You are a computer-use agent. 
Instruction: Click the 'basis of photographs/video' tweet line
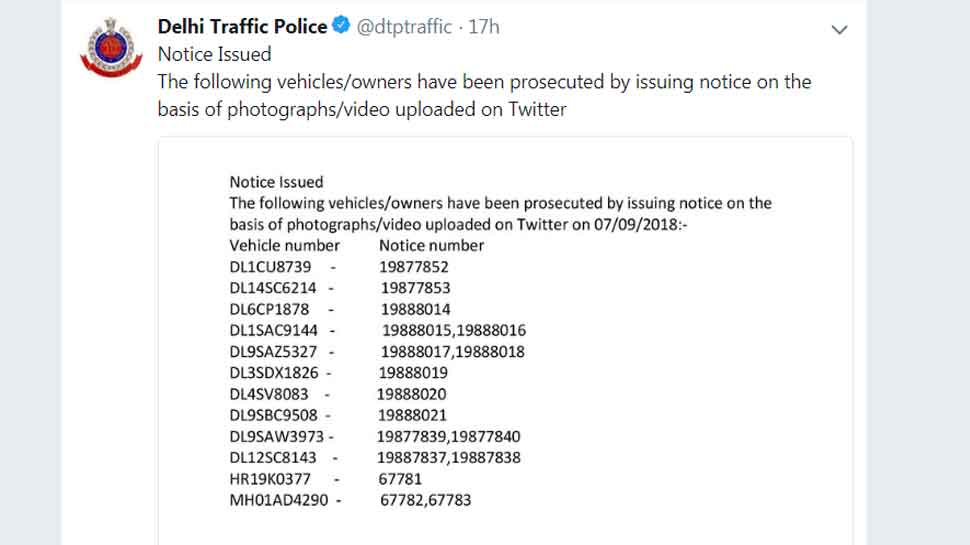coord(362,109)
